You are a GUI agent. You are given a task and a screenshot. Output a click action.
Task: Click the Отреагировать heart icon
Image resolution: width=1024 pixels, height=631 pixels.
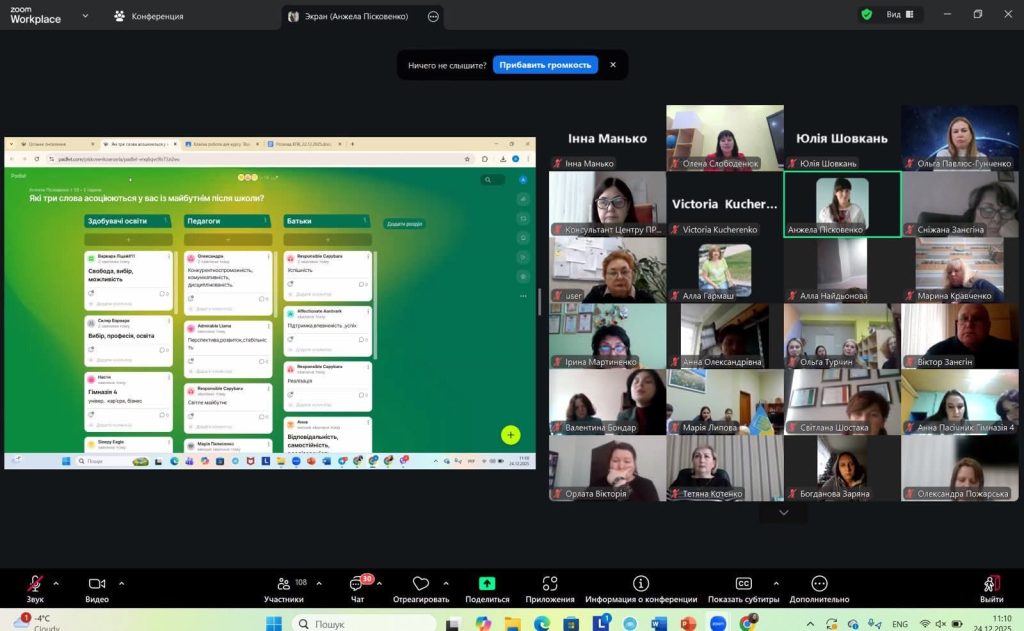[x=420, y=584]
